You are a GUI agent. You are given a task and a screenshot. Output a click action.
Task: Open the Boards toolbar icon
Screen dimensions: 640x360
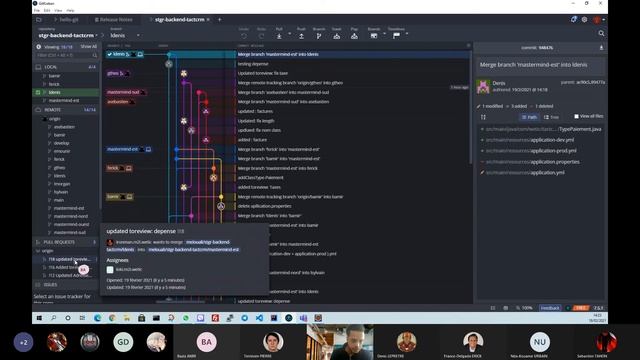(x=373, y=36)
